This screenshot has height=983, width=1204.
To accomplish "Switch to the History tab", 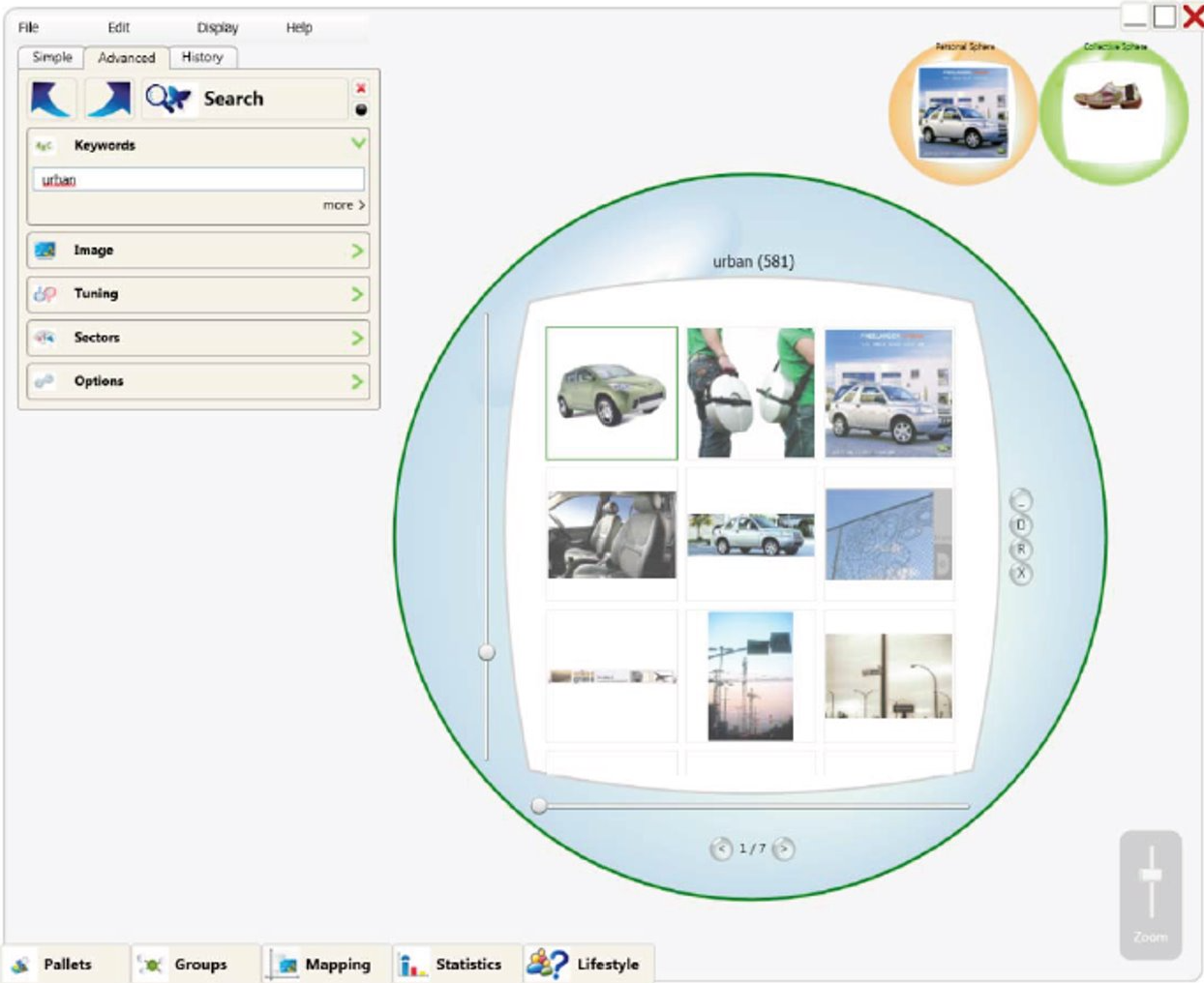I will point(202,57).
